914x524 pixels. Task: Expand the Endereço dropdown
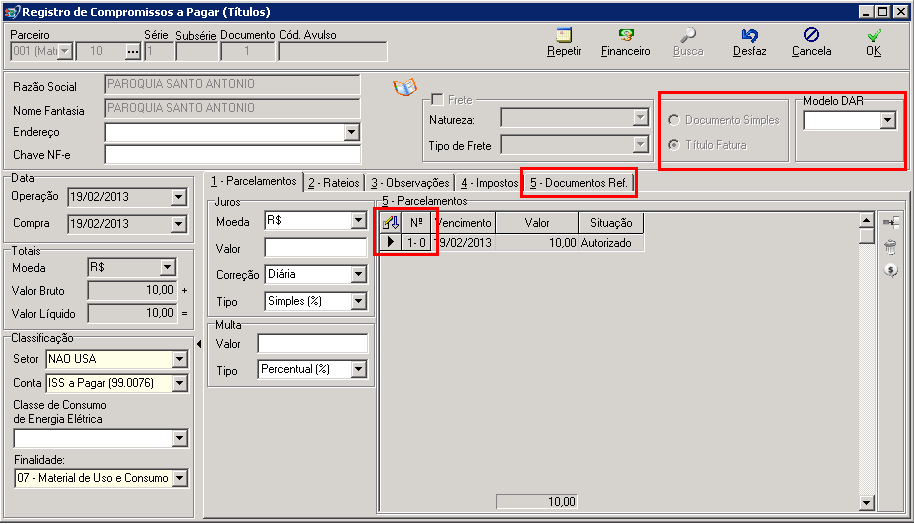(x=351, y=132)
